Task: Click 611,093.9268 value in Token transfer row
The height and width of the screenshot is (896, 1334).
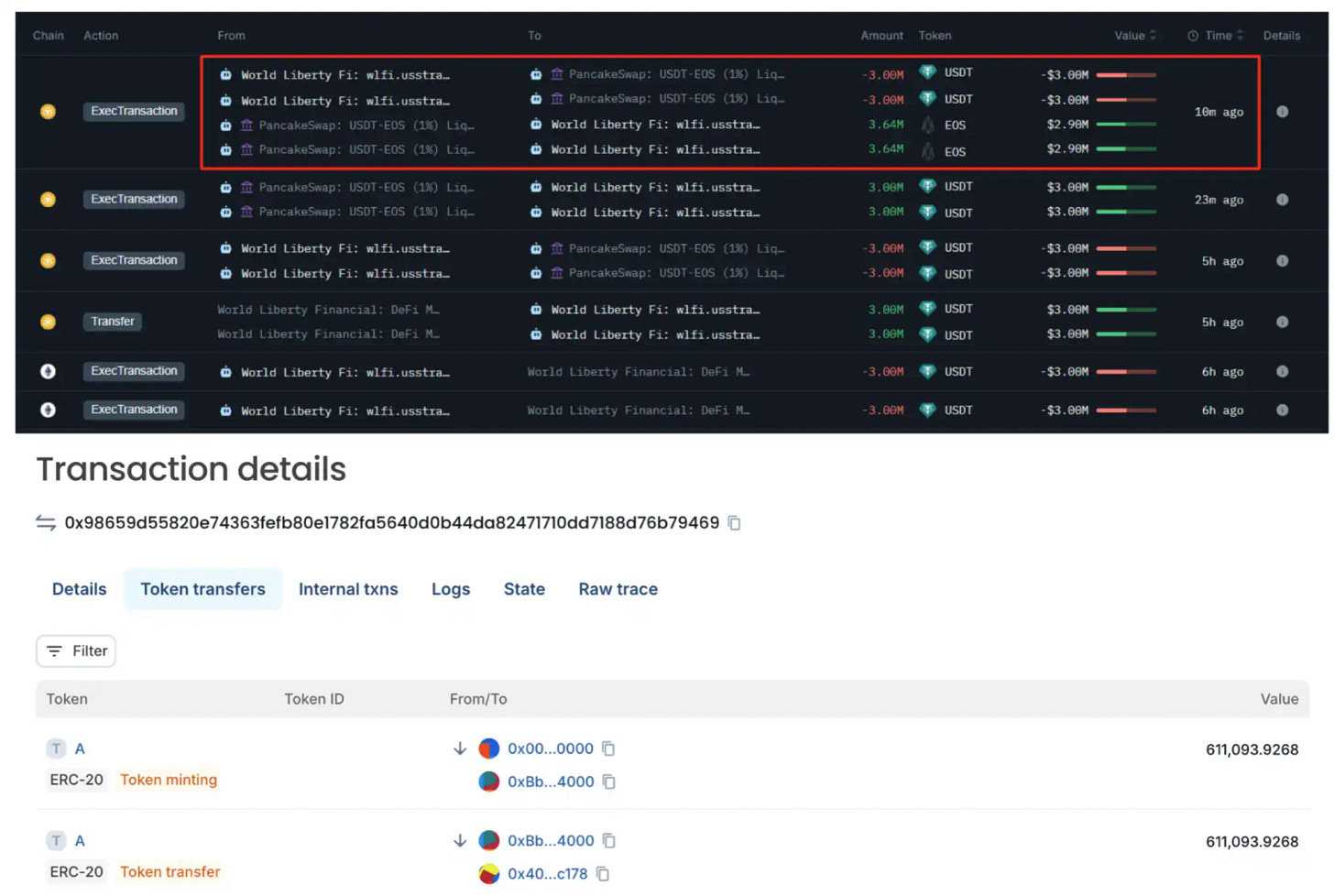Action: (x=1252, y=842)
